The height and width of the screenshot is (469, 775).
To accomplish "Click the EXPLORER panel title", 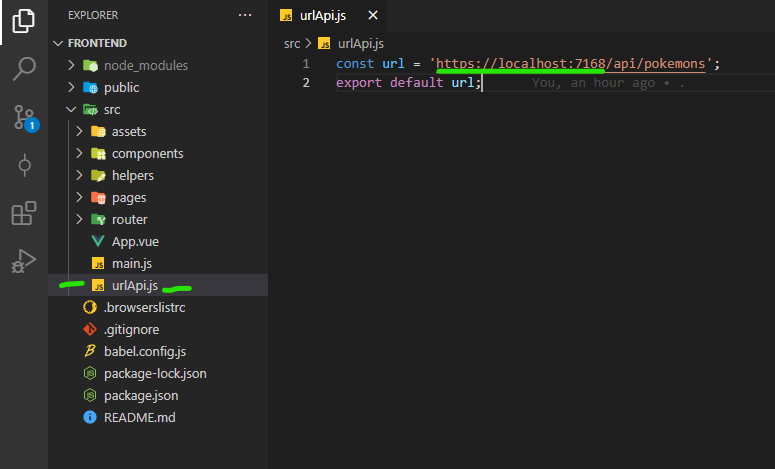I will [93, 15].
